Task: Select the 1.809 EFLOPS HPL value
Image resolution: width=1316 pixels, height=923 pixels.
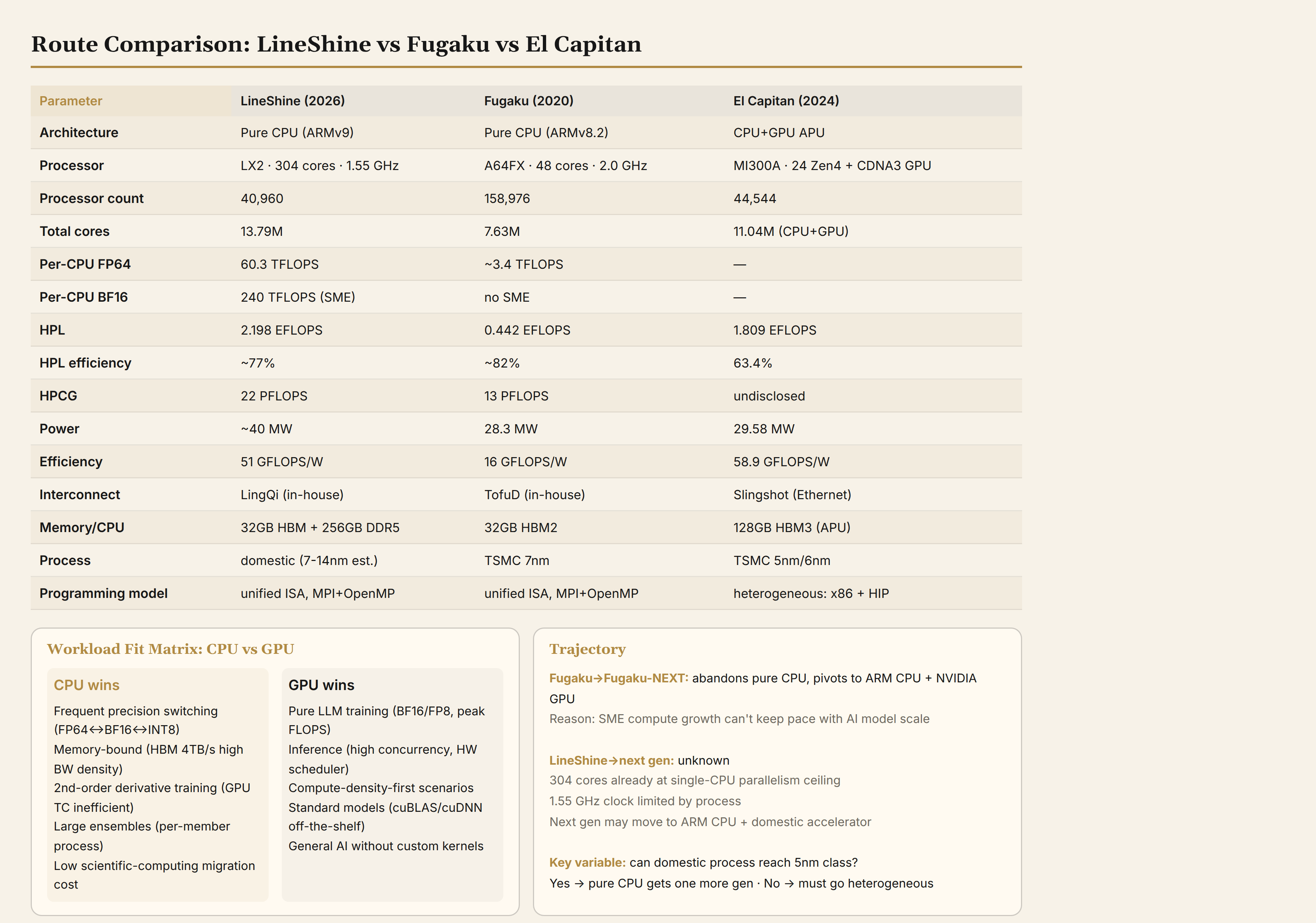Action: [x=775, y=330]
